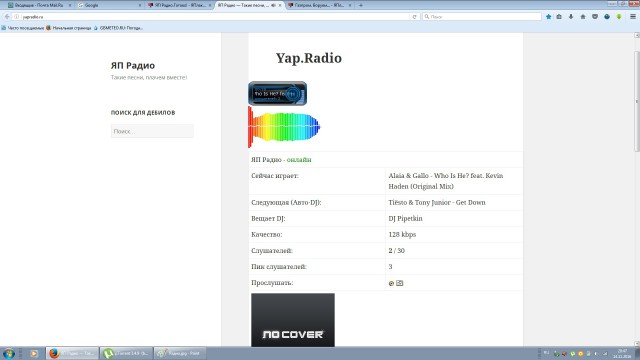Screen dimensions: 640x360
Task: Click the 128 kbps quality value
Action: coord(402,235)
